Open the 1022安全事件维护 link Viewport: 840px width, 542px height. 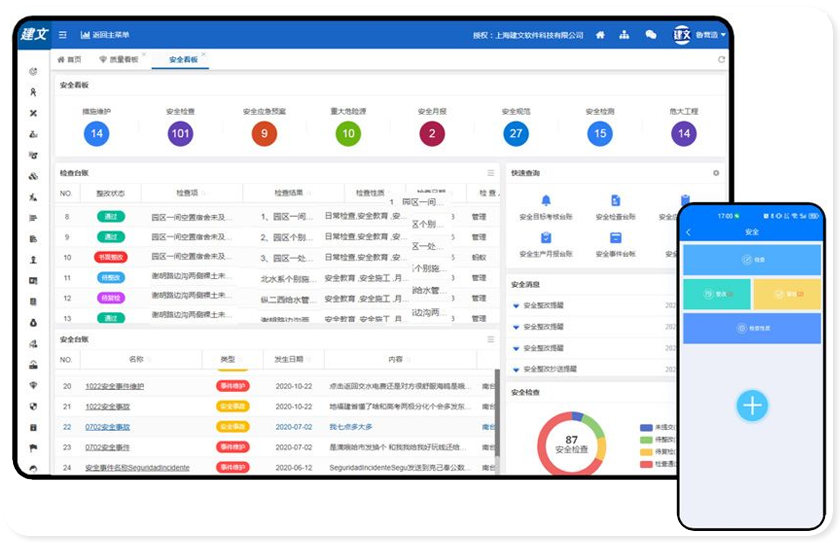pos(114,386)
